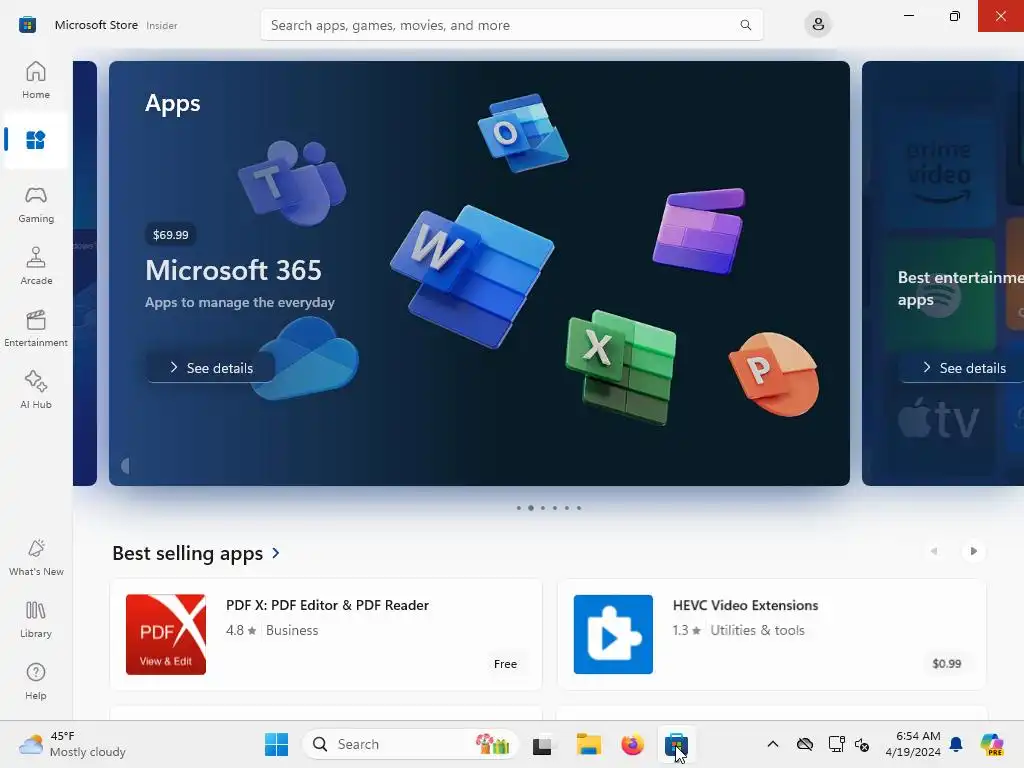Image resolution: width=1024 pixels, height=768 pixels.
Task: Click HEVC Video Extensions title
Action: coord(745,605)
